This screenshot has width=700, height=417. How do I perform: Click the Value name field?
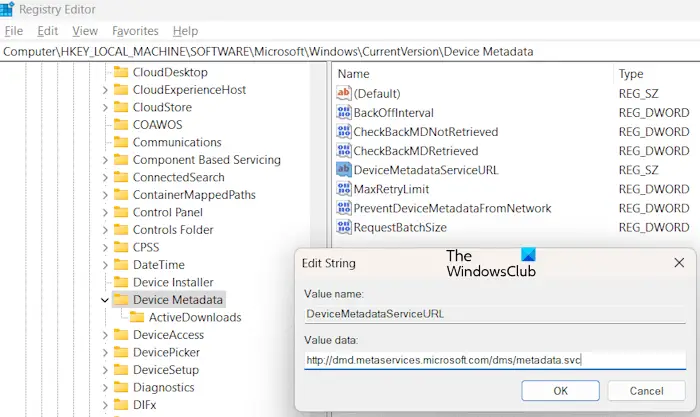495,314
